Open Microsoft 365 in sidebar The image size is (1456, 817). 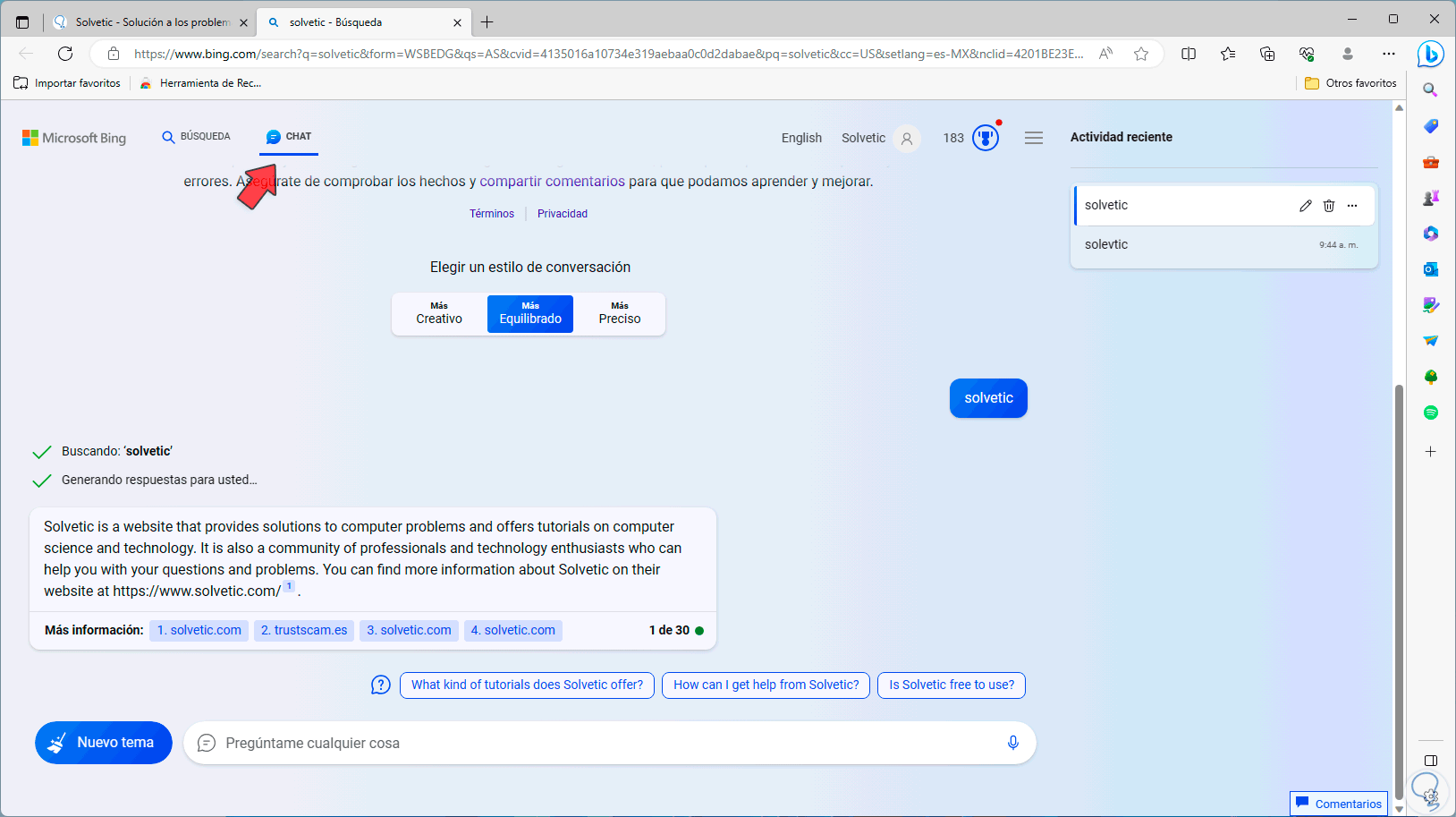click(1431, 234)
